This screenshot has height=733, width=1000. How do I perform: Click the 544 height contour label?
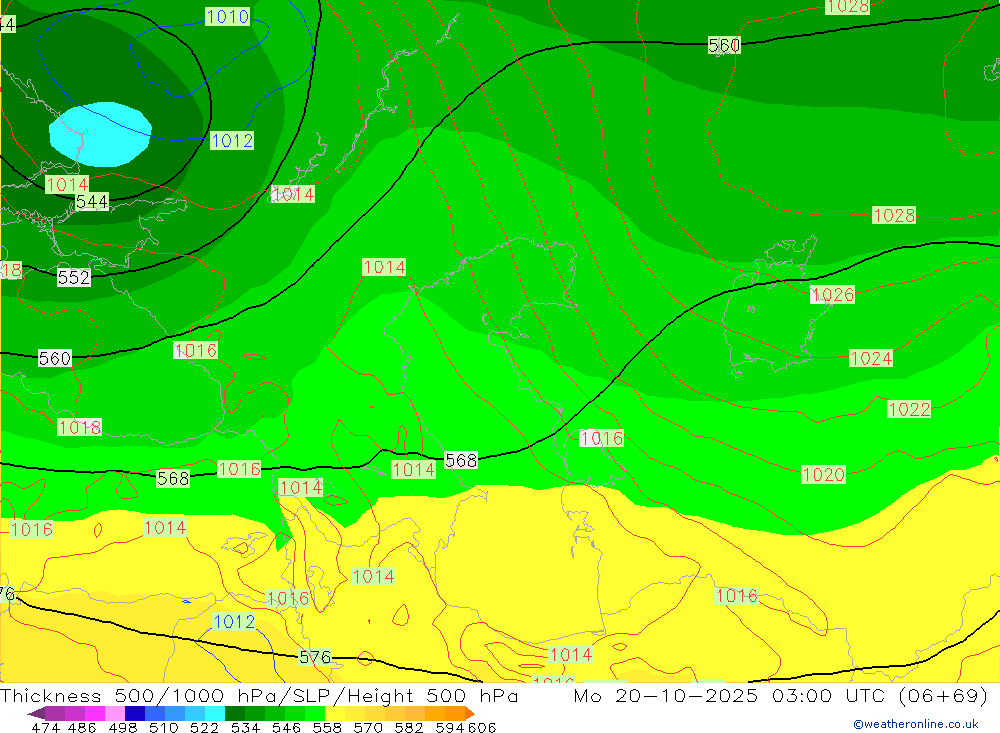92,202
